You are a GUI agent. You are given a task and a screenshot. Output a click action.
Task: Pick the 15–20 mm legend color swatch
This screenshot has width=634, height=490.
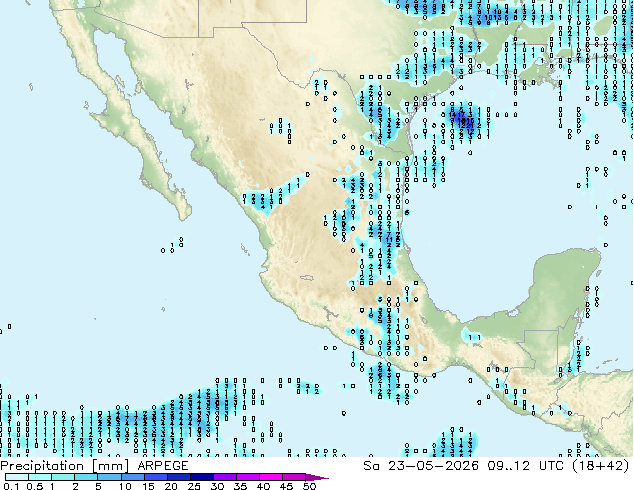155,477
